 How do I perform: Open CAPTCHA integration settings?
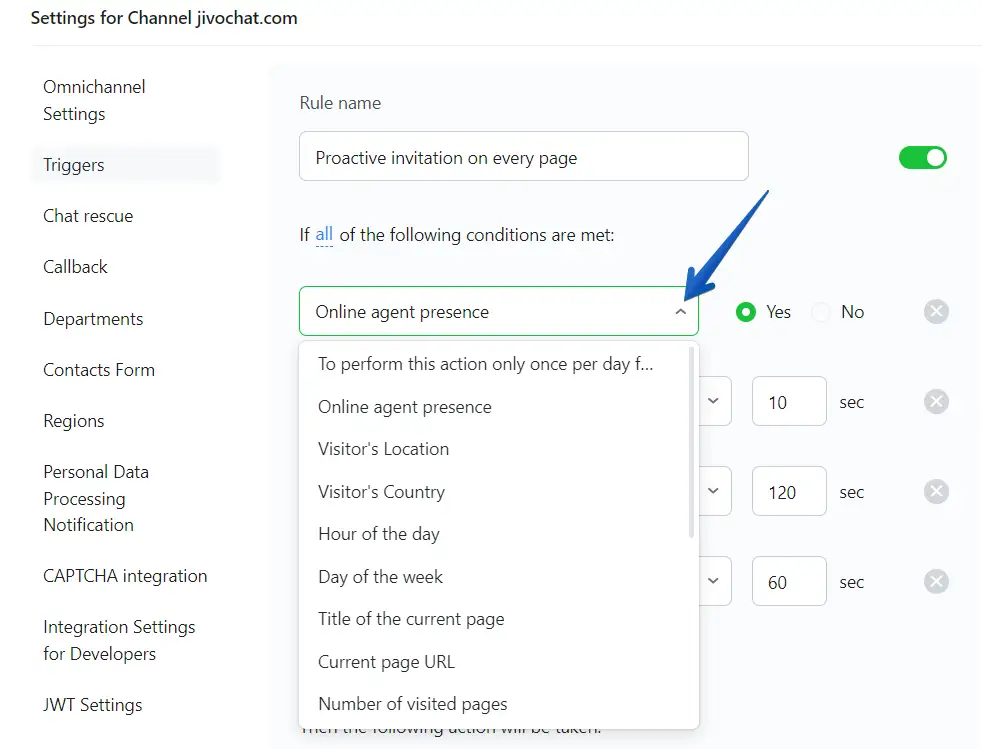click(125, 576)
